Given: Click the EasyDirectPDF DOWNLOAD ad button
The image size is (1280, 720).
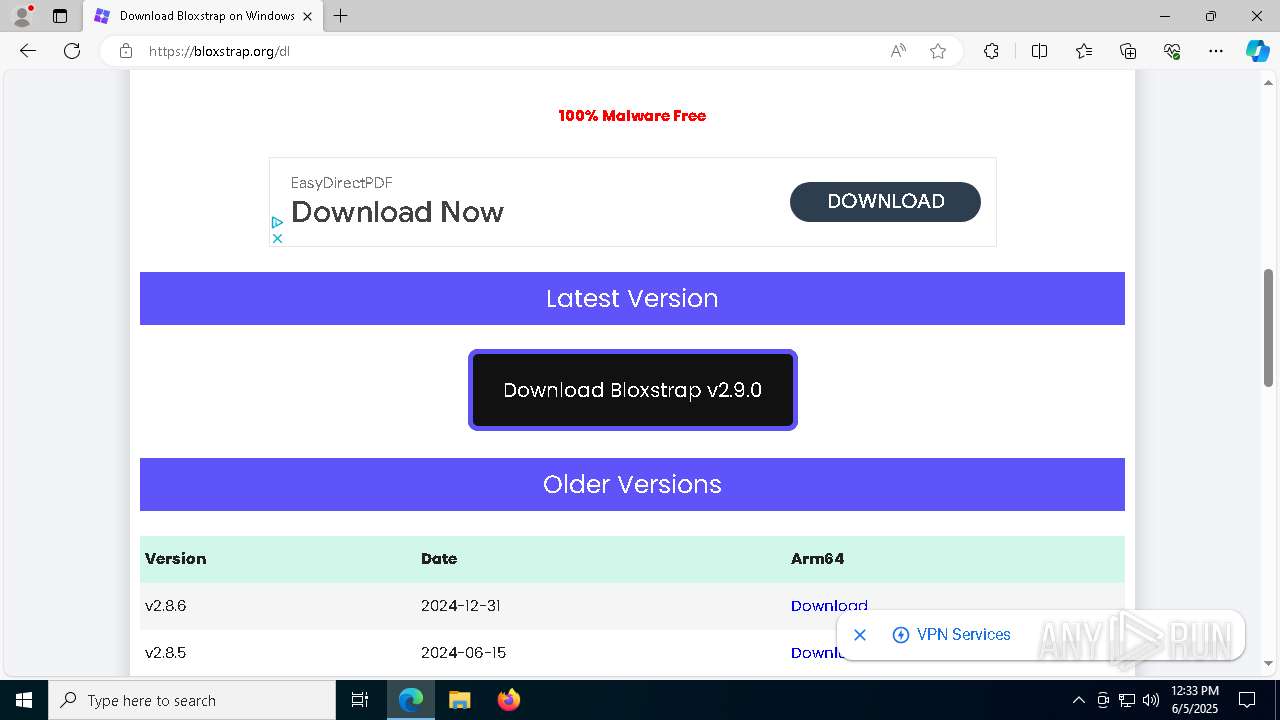Looking at the screenshot, I should (885, 201).
